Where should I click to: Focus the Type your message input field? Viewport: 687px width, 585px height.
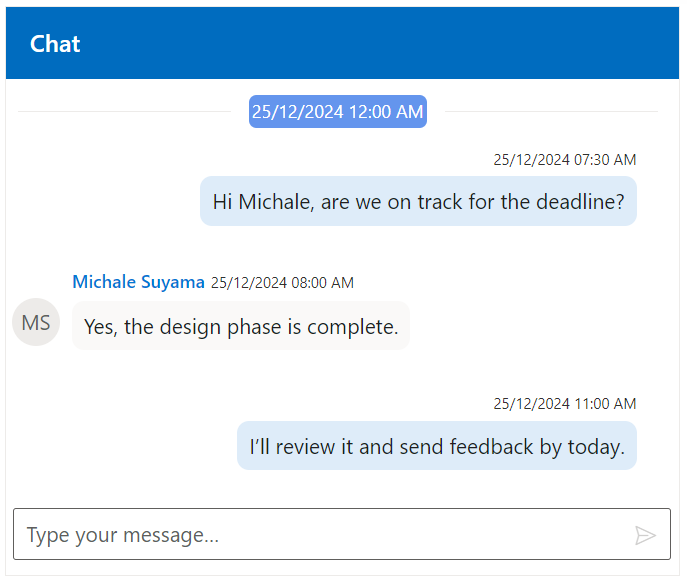click(320, 535)
